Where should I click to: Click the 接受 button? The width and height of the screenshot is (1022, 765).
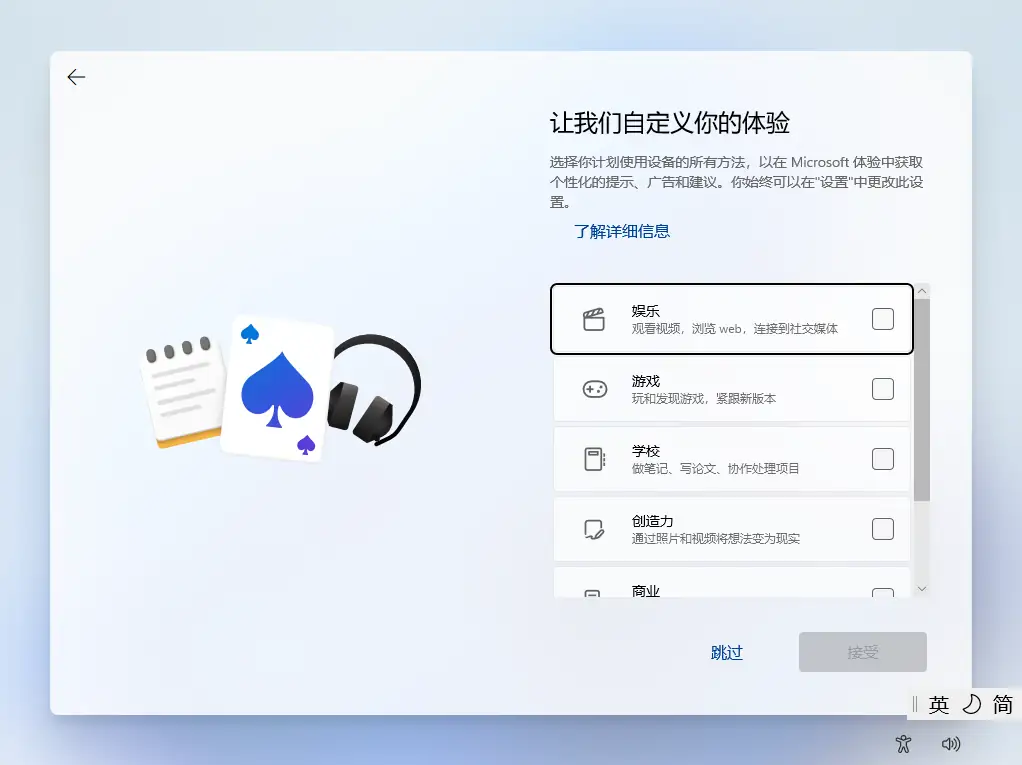tap(862, 652)
